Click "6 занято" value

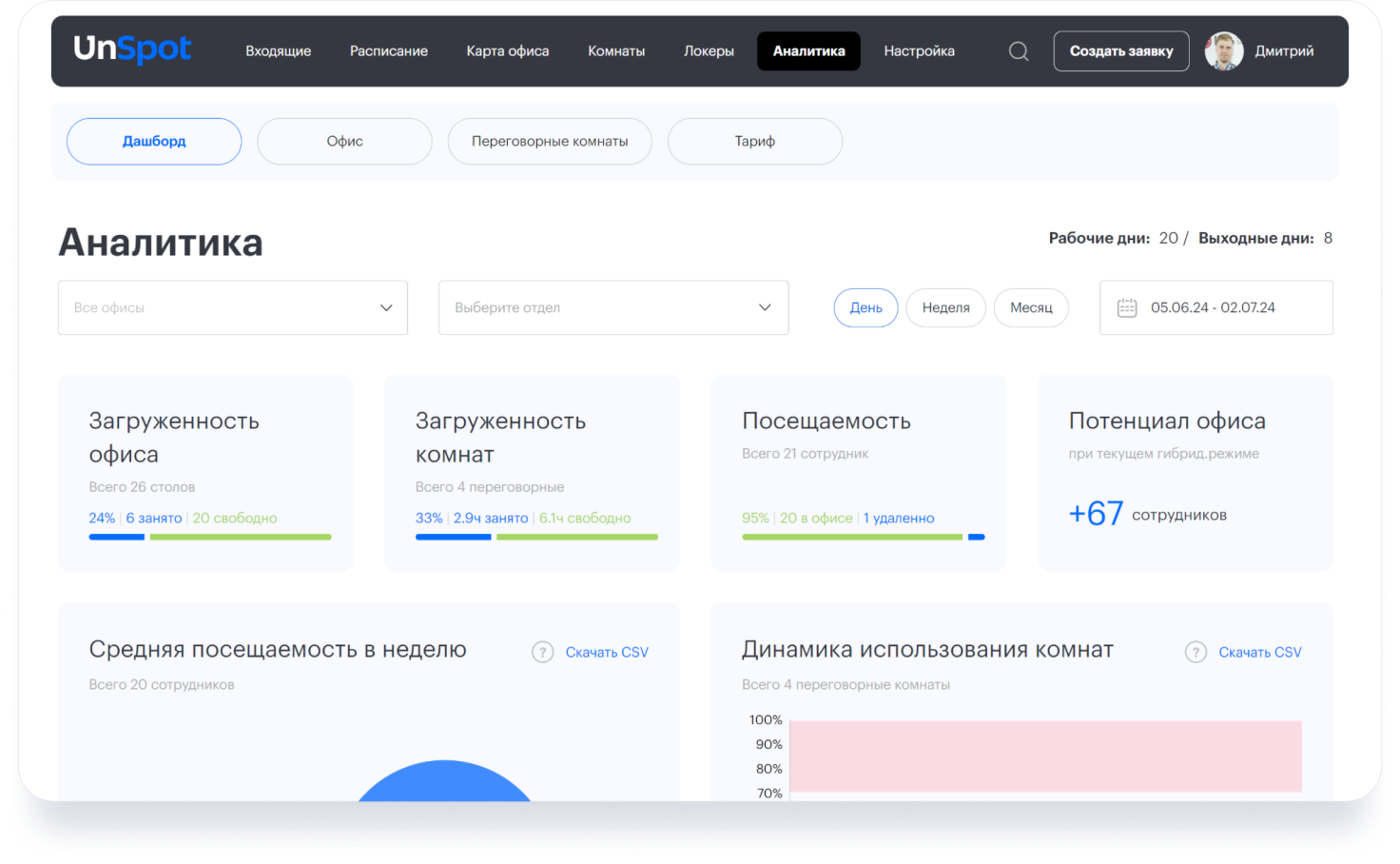154,518
